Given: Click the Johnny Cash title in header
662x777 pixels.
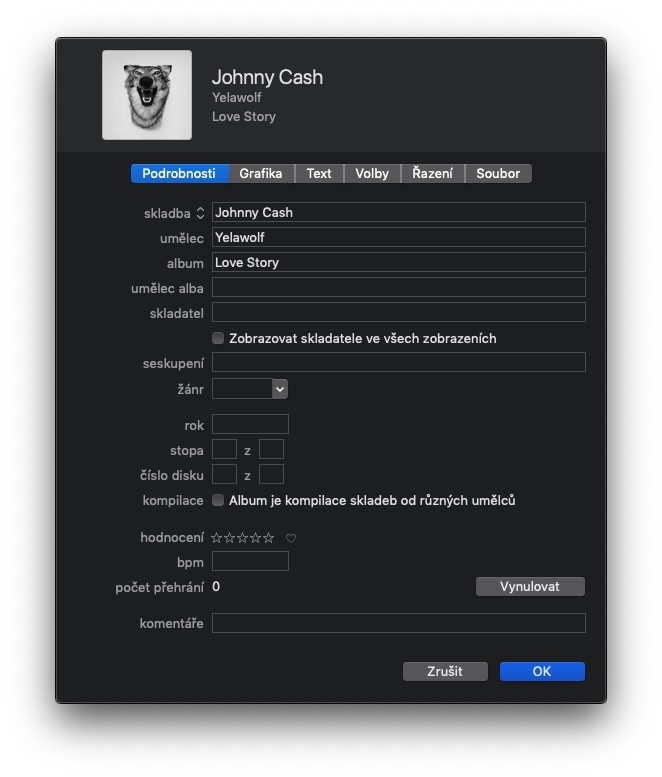Looking at the screenshot, I should (x=267, y=77).
